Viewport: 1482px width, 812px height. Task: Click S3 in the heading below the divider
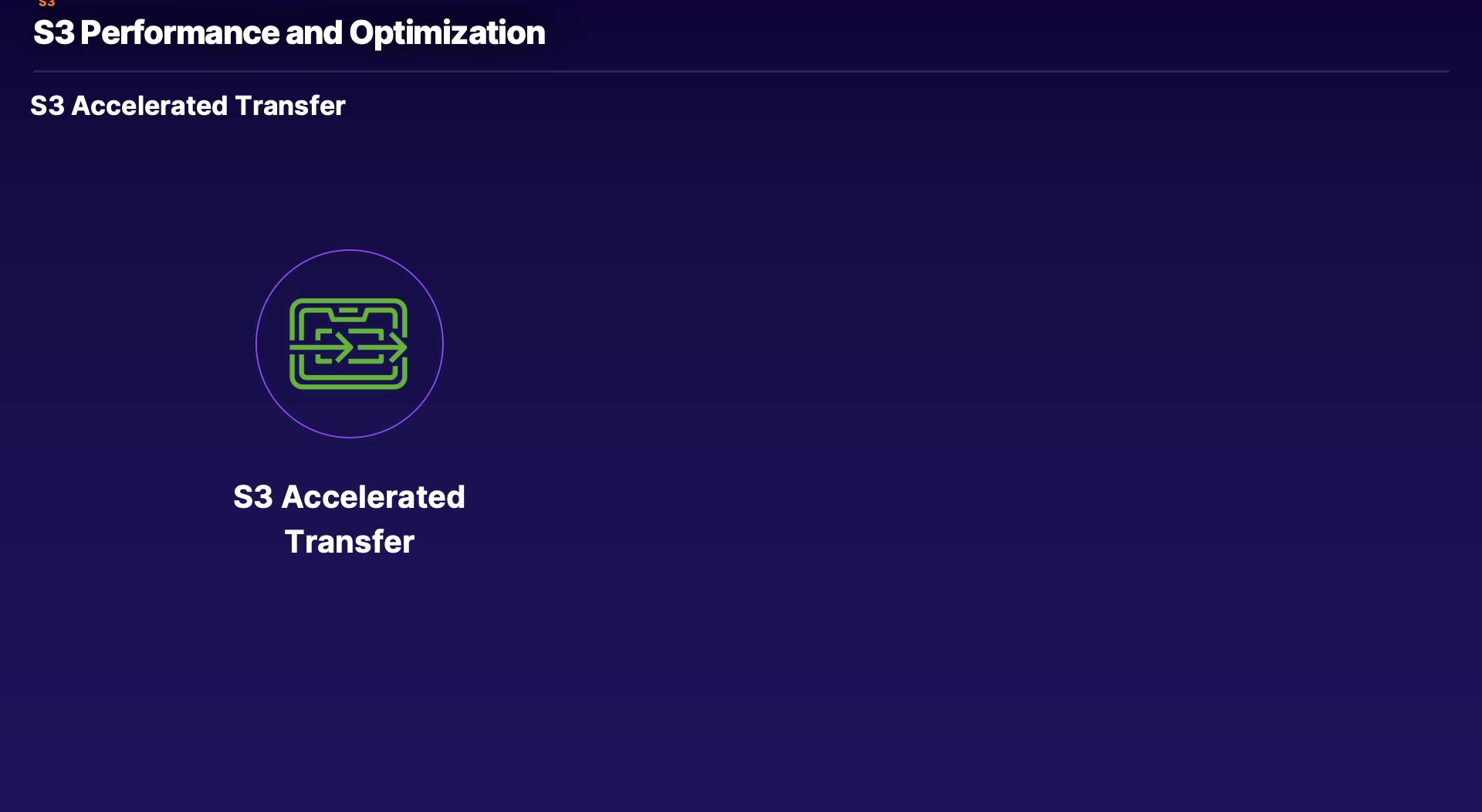47,106
